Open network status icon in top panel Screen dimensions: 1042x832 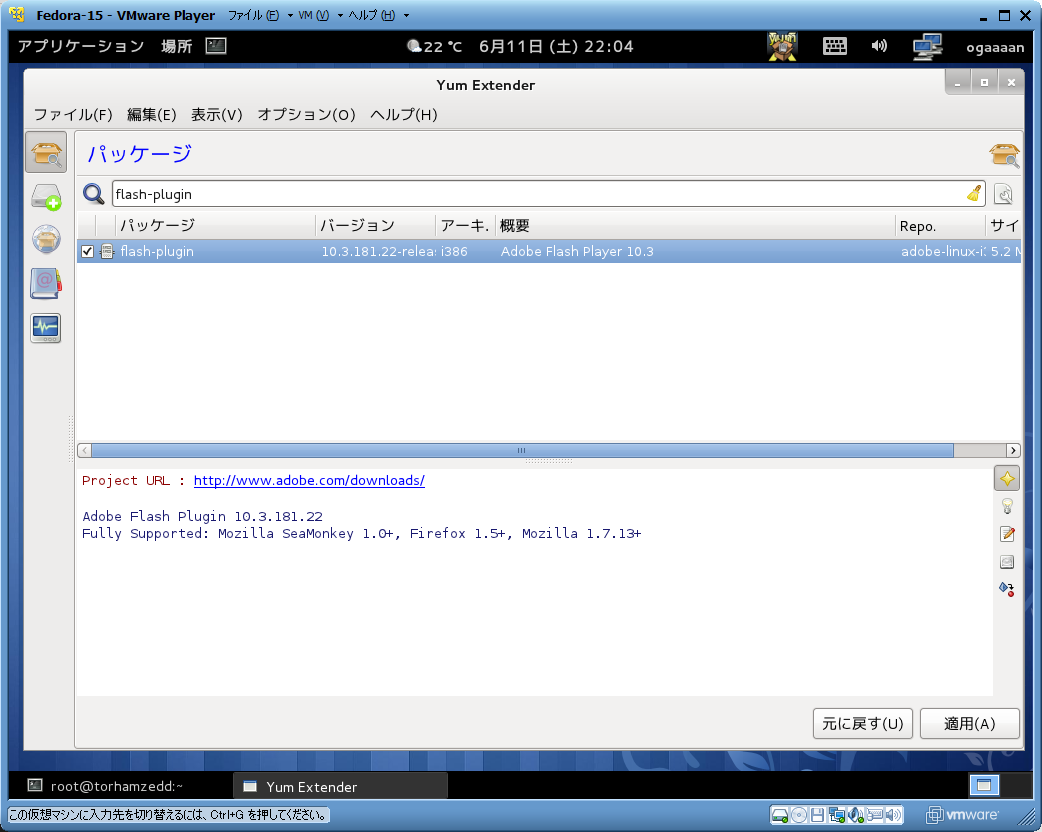point(927,47)
